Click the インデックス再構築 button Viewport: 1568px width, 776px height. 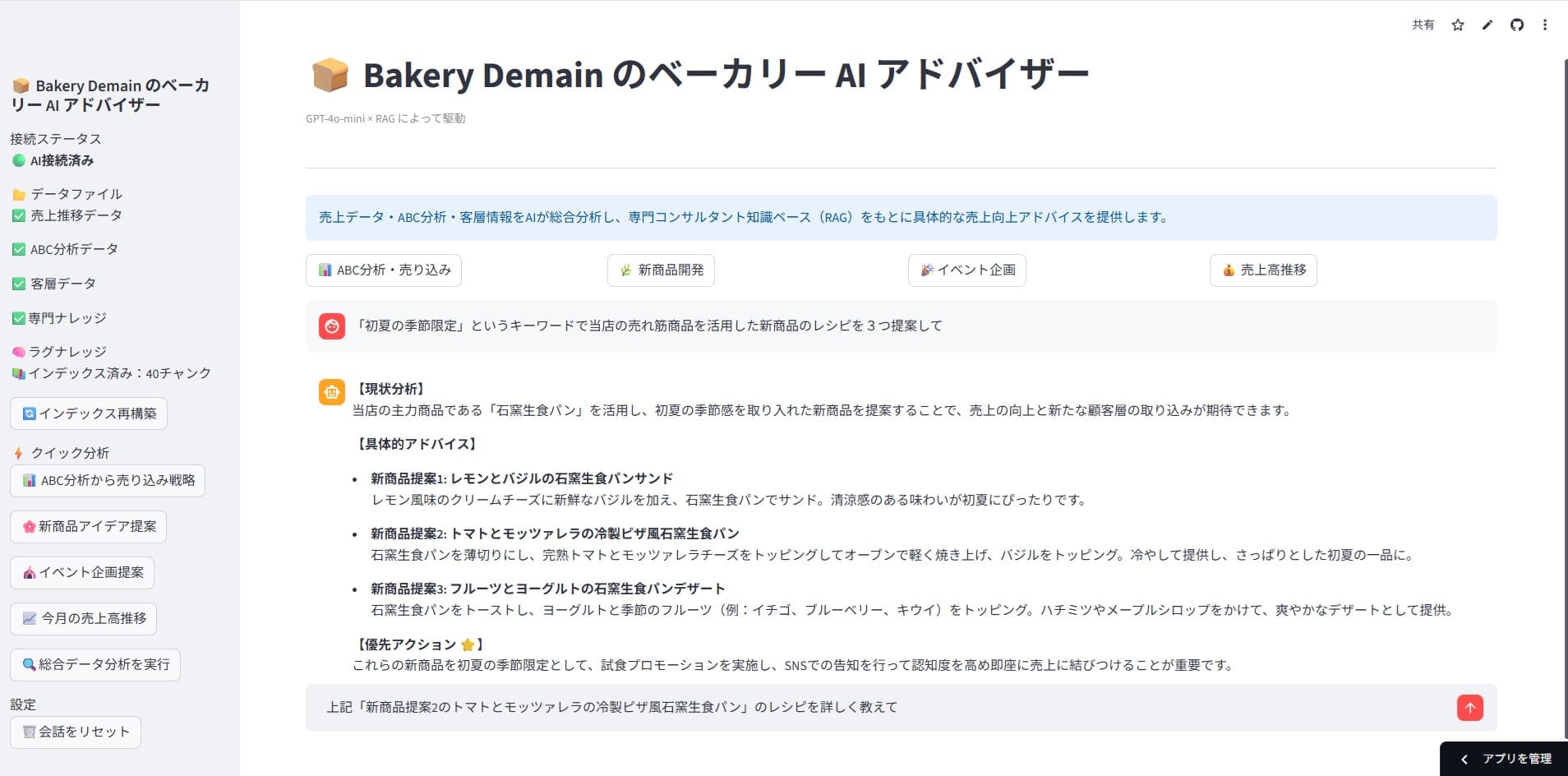(89, 413)
